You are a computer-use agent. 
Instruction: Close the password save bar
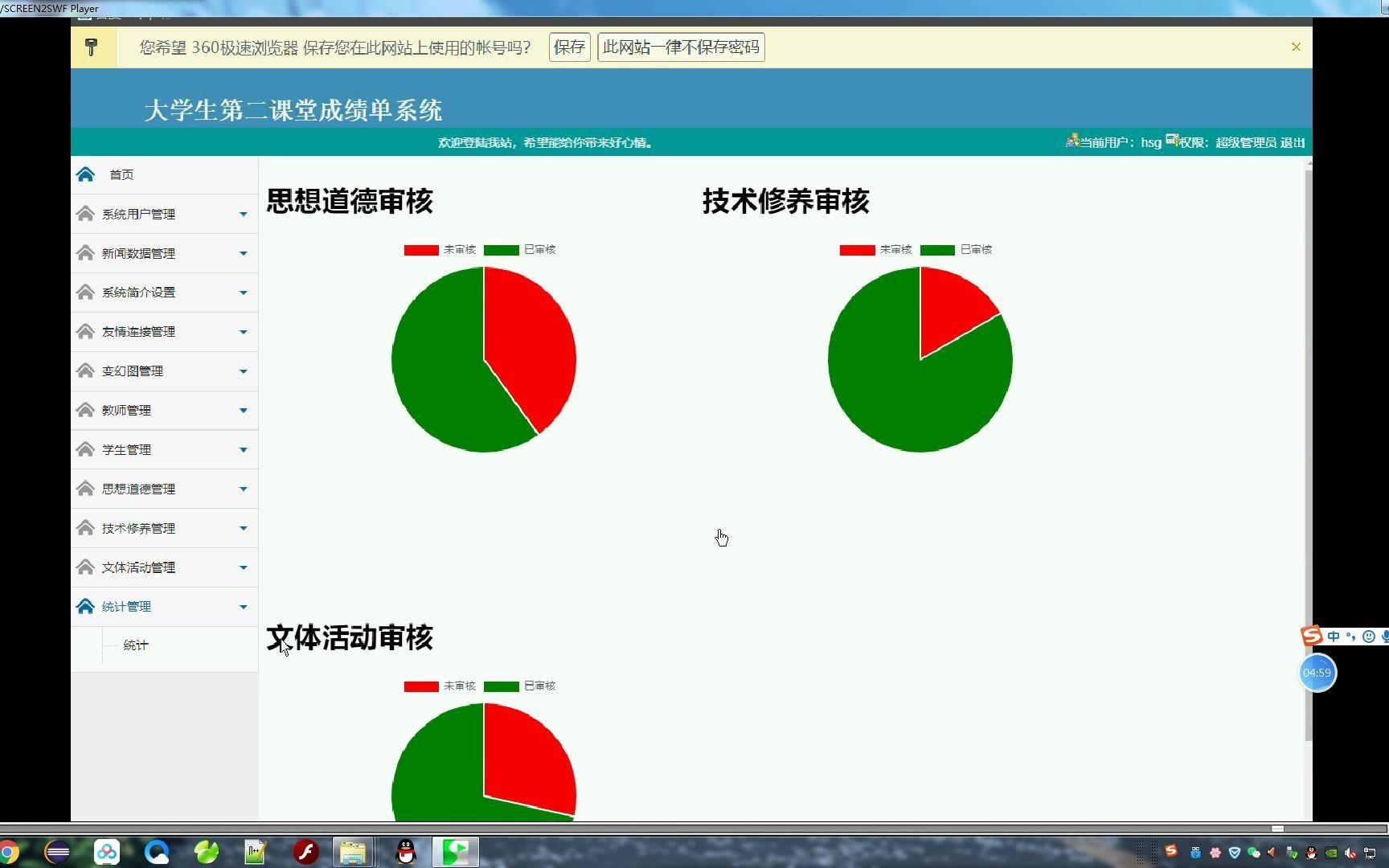click(1296, 47)
